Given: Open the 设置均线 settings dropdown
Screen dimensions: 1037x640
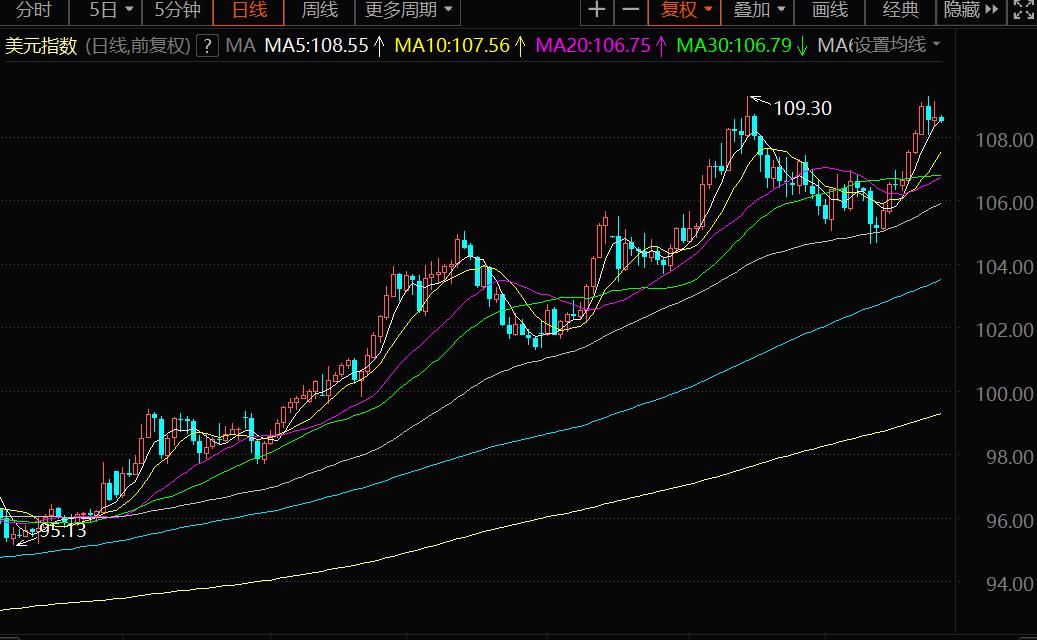Looking at the screenshot, I should (895, 45).
